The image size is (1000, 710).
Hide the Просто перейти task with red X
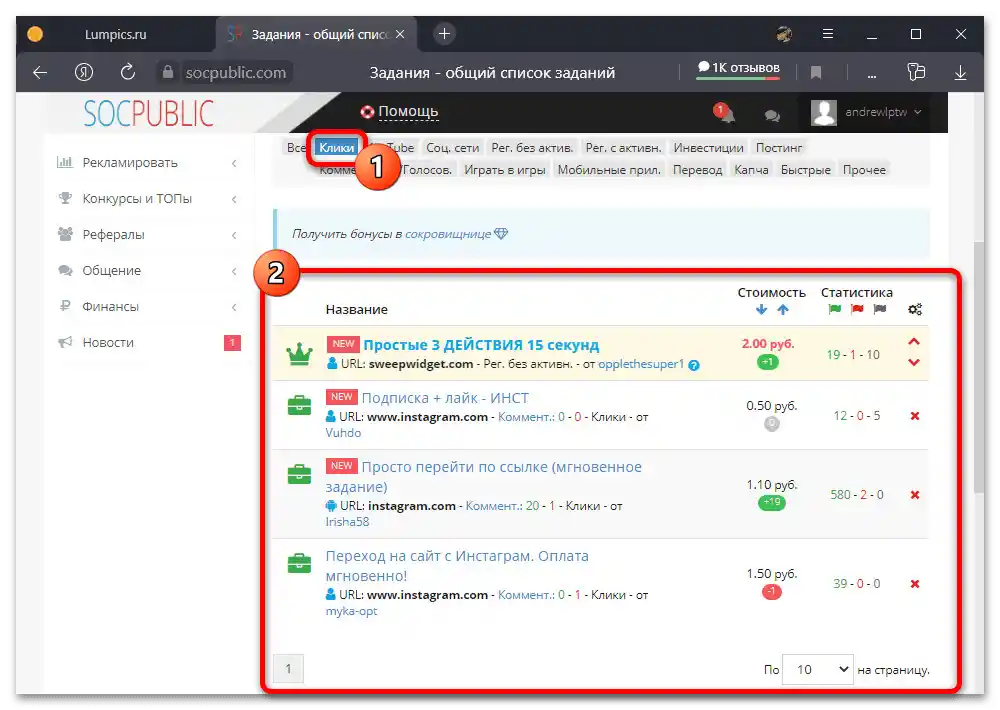(915, 495)
